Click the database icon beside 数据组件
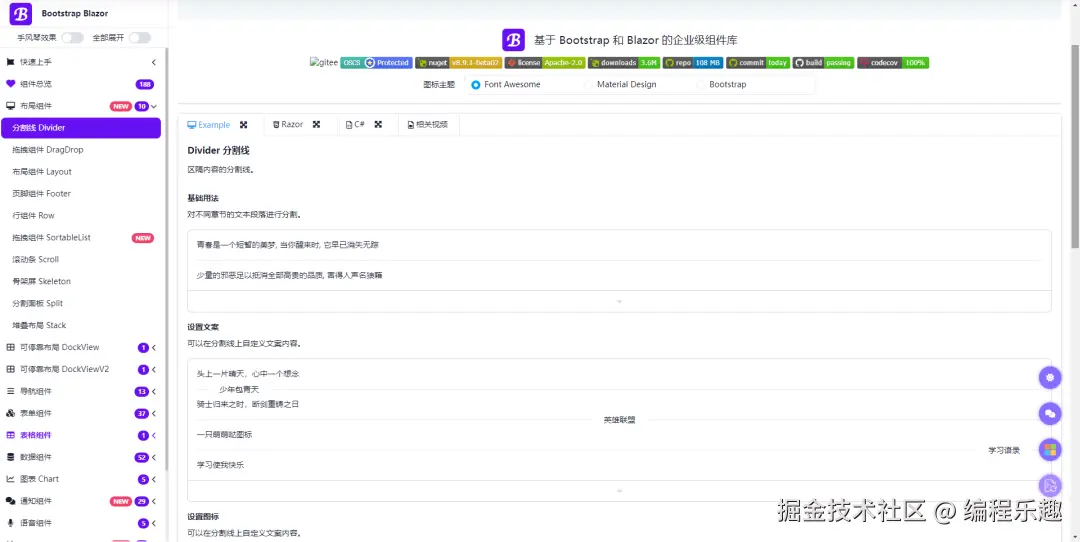Screen dimensions: 1080x542 click(x=10, y=457)
